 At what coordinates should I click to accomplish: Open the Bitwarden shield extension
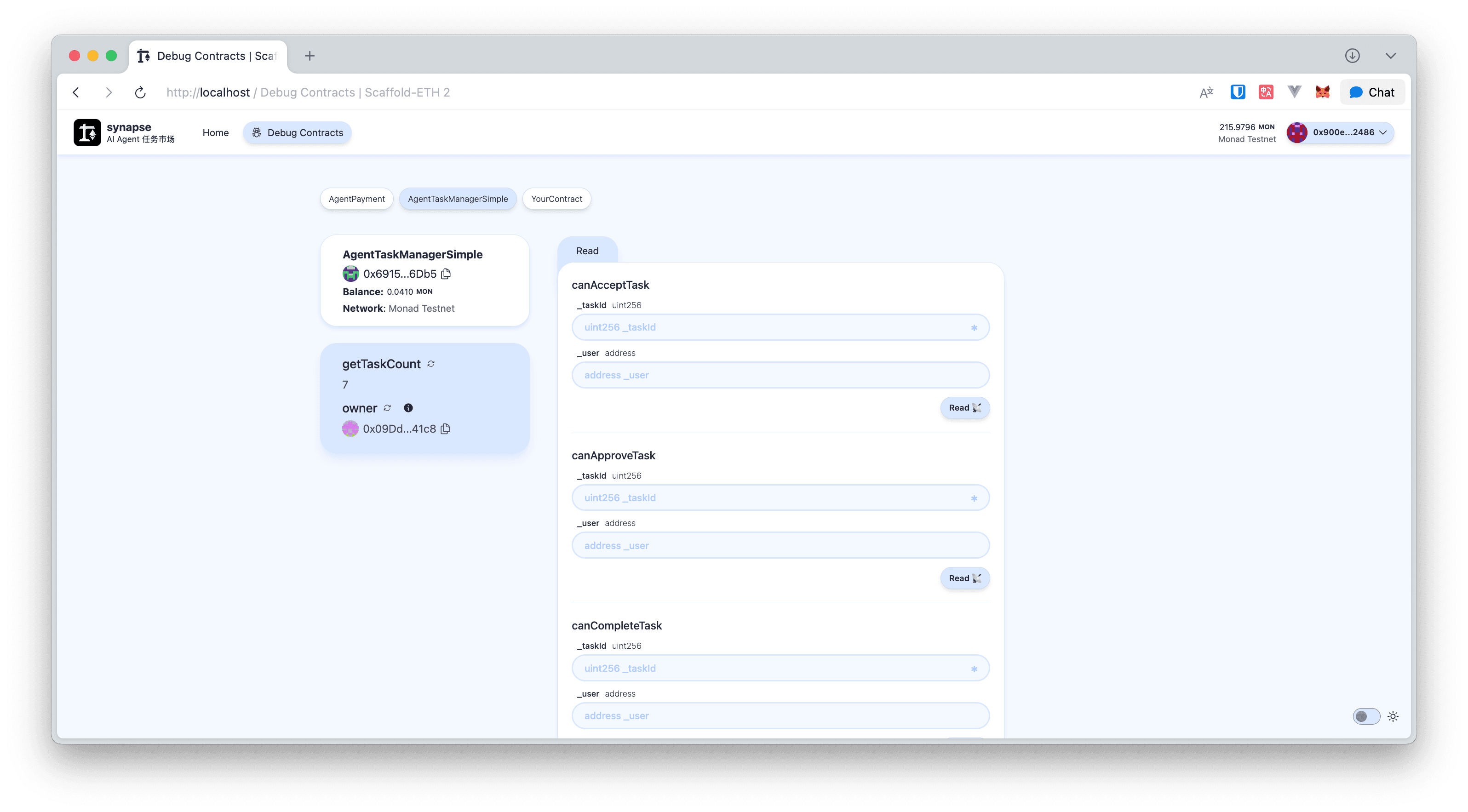point(1237,92)
